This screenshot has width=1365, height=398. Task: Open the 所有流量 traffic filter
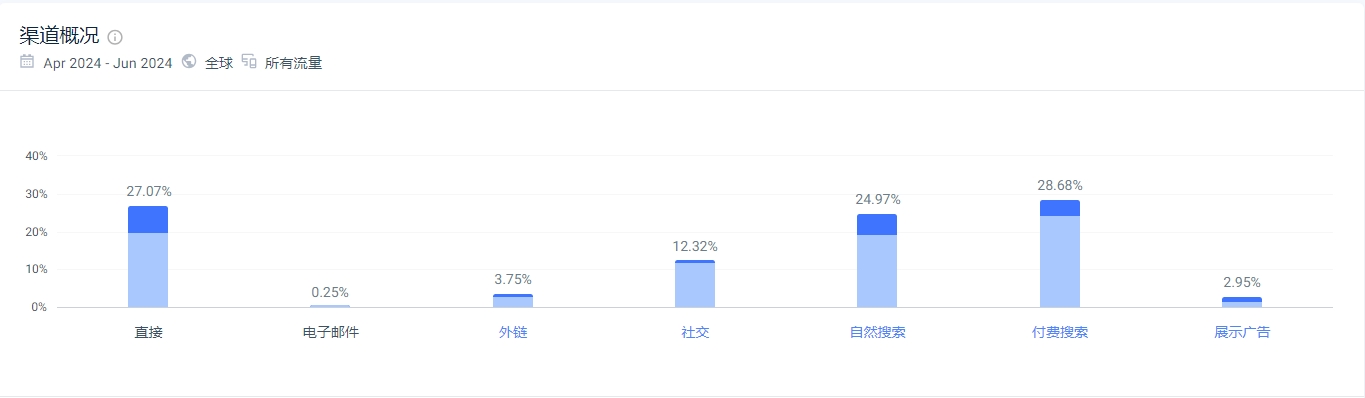coord(293,63)
